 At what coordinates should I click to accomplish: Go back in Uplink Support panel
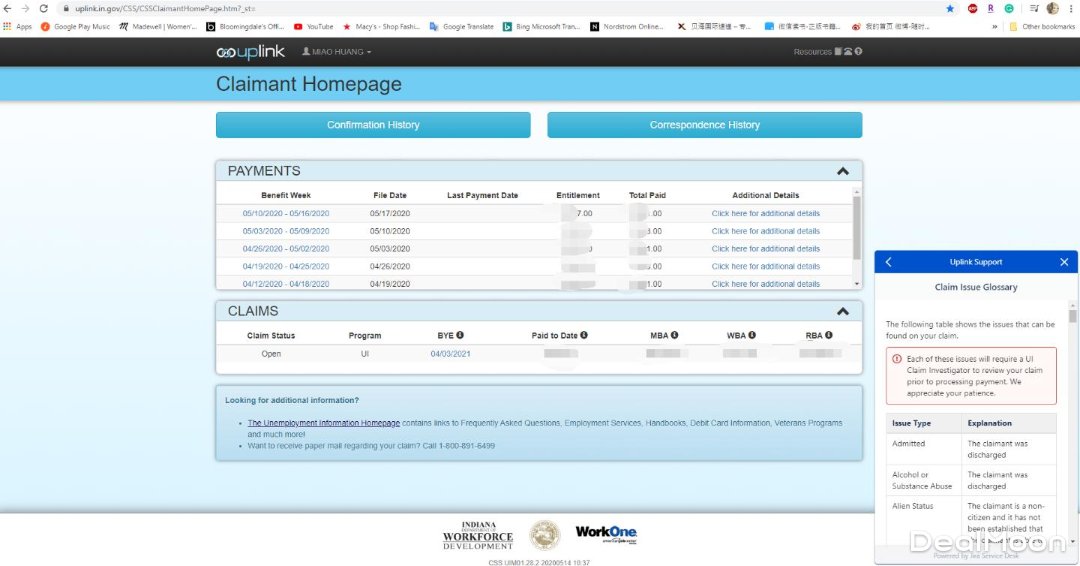(889, 262)
